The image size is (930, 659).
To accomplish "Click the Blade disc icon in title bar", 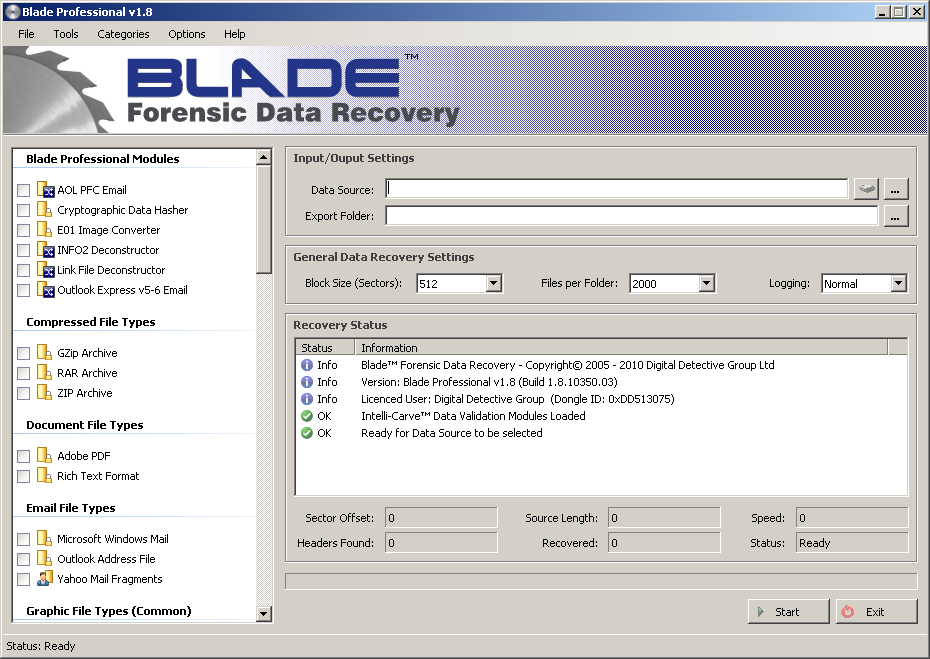I will (x=12, y=12).
